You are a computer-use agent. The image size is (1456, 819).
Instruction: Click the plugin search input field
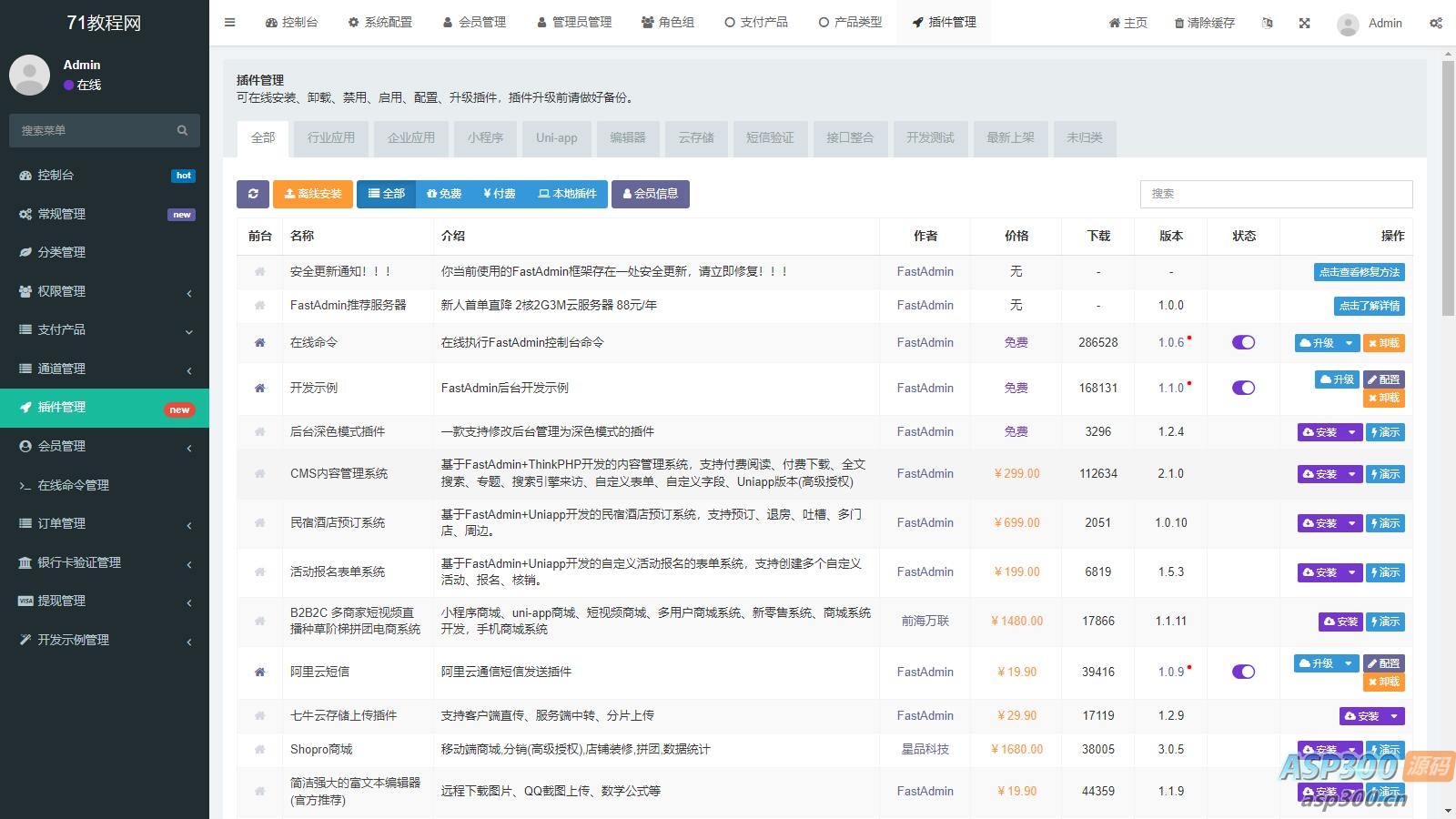click(x=1275, y=194)
